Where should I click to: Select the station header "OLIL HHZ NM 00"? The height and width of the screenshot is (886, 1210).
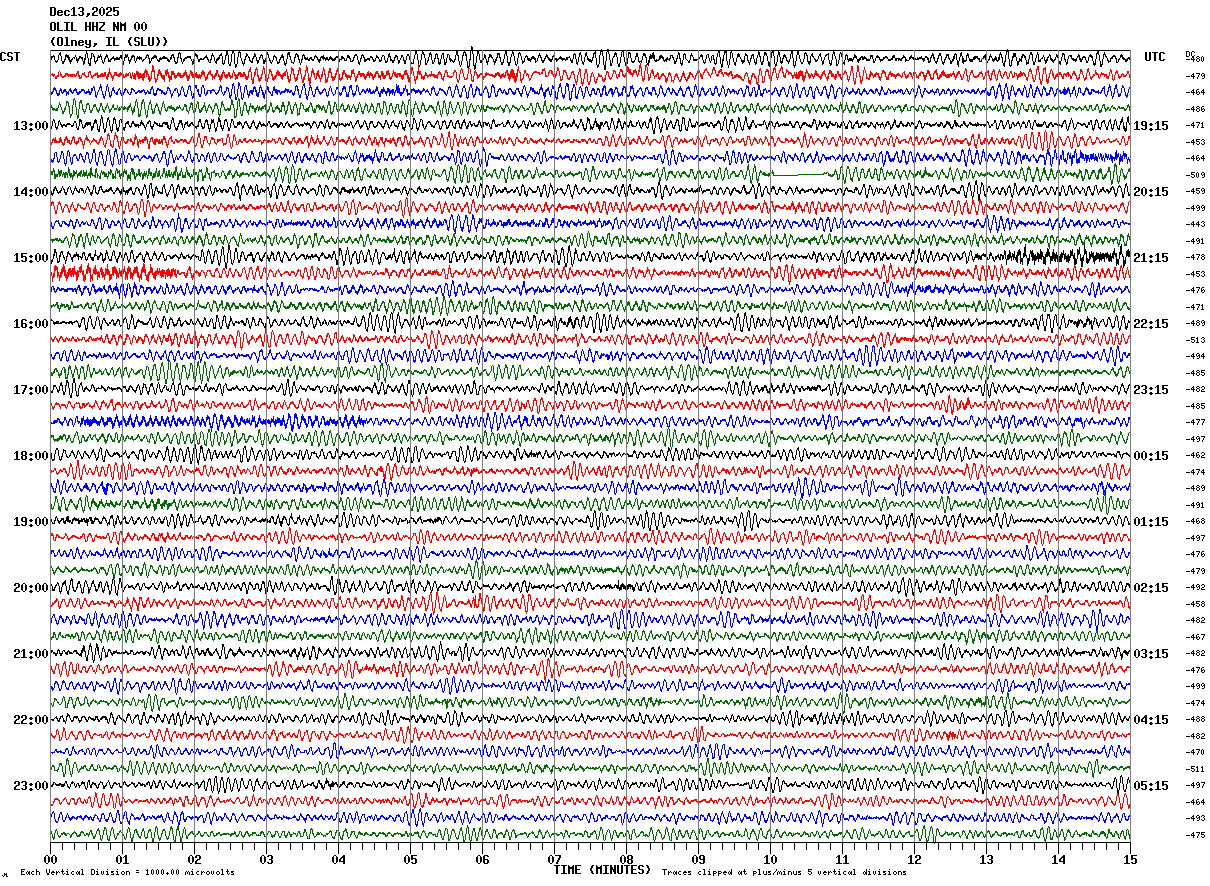click(98, 27)
